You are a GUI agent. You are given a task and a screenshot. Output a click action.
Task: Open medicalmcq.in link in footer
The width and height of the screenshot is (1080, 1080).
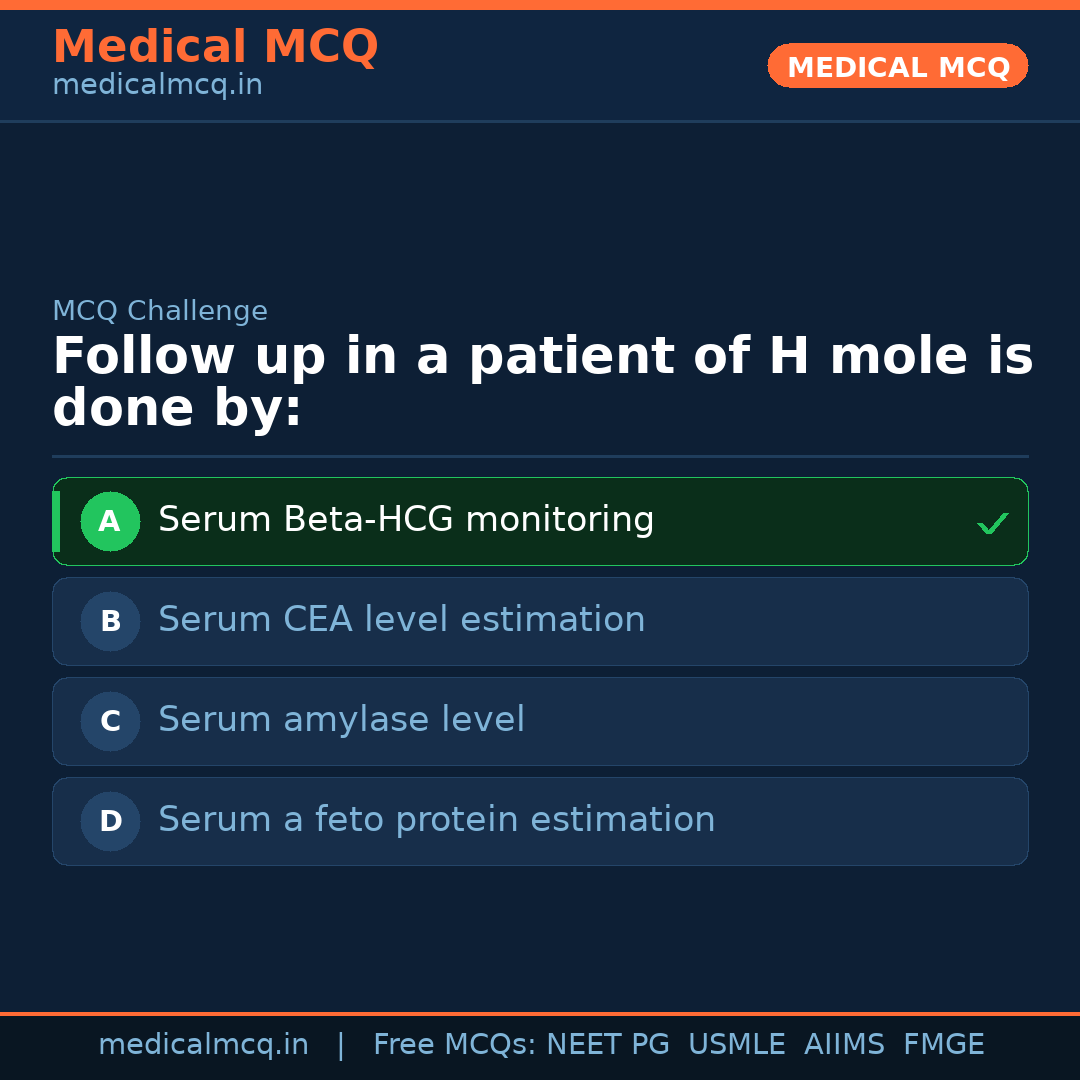(x=203, y=1045)
